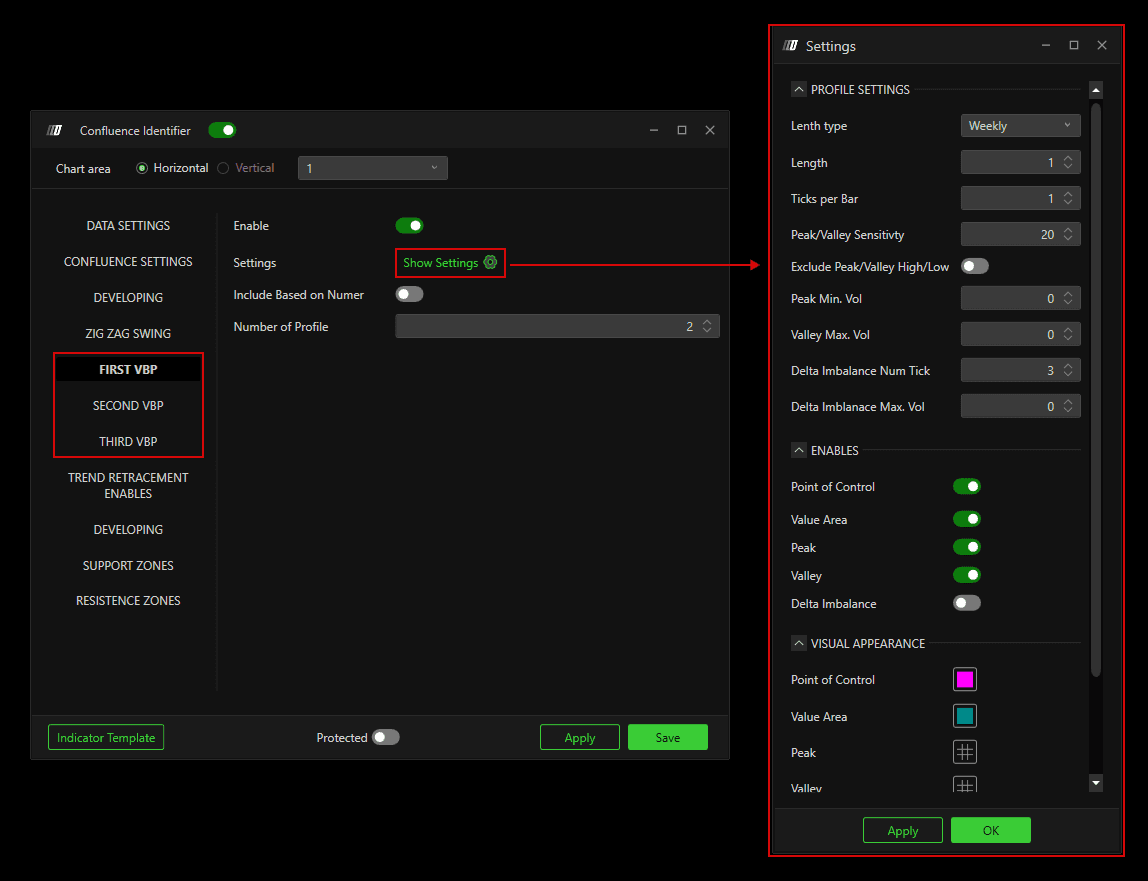This screenshot has width=1148, height=881.
Task: Click the Settings vertical scrollbar thumb
Action: [x=1096, y=388]
